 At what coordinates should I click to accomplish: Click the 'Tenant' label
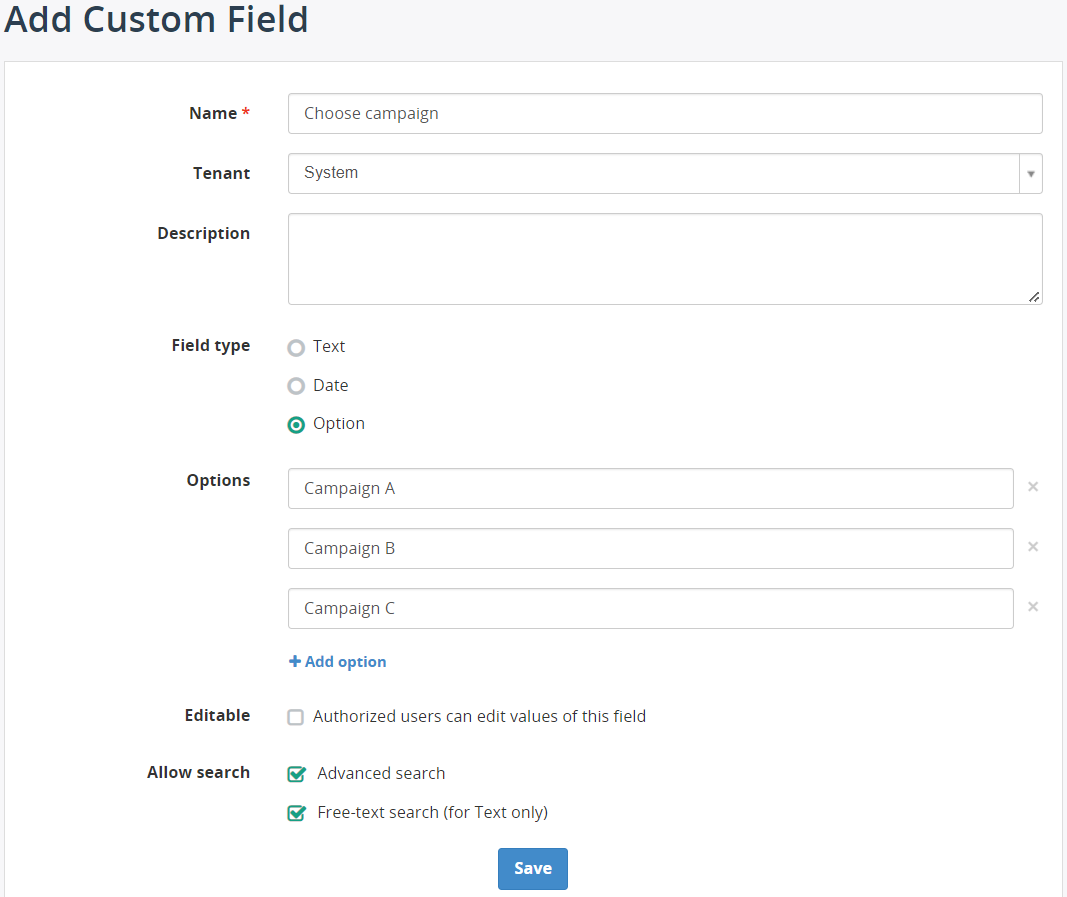[x=221, y=174]
